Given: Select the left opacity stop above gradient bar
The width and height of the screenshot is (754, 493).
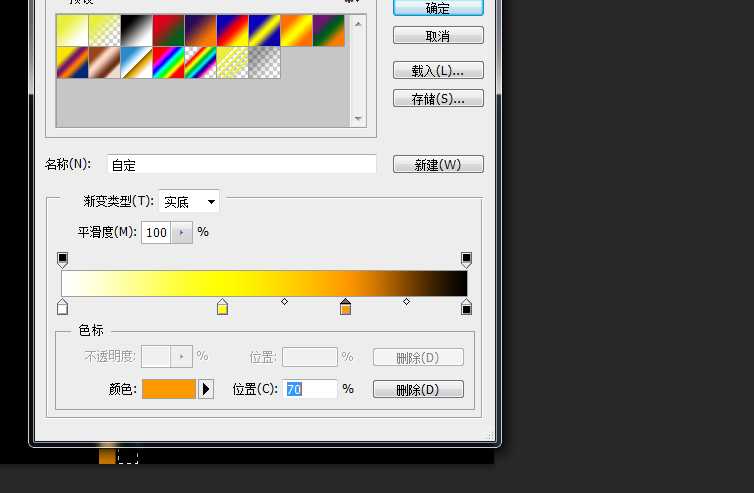Looking at the screenshot, I should pos(62,260).
